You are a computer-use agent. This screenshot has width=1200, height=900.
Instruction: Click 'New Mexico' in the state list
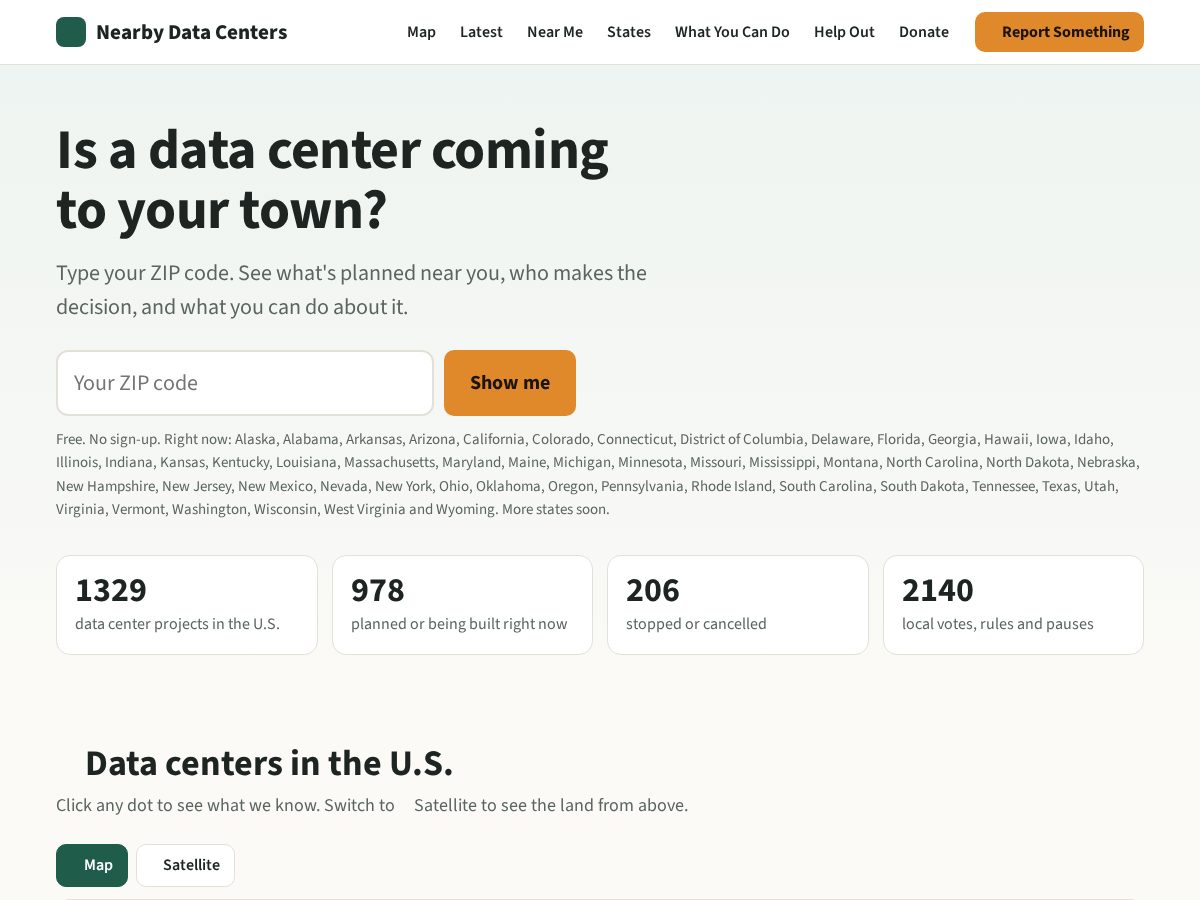(275, 486)
